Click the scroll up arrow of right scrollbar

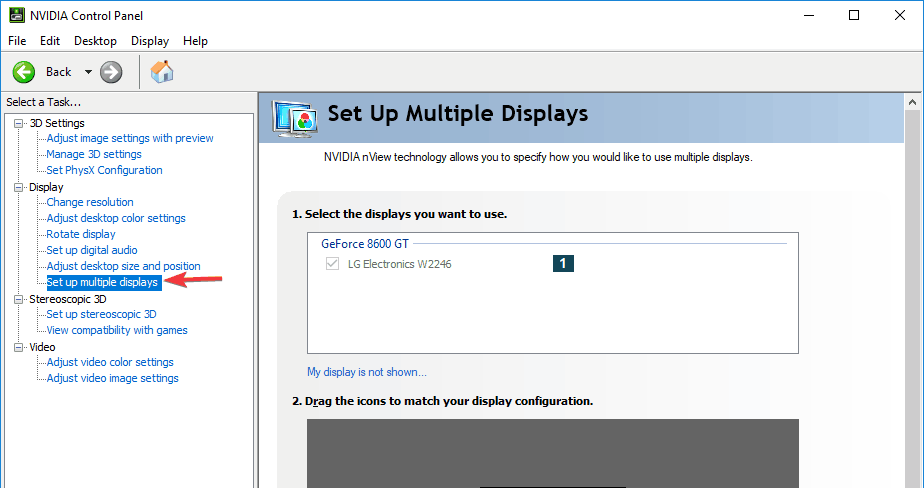913,101
